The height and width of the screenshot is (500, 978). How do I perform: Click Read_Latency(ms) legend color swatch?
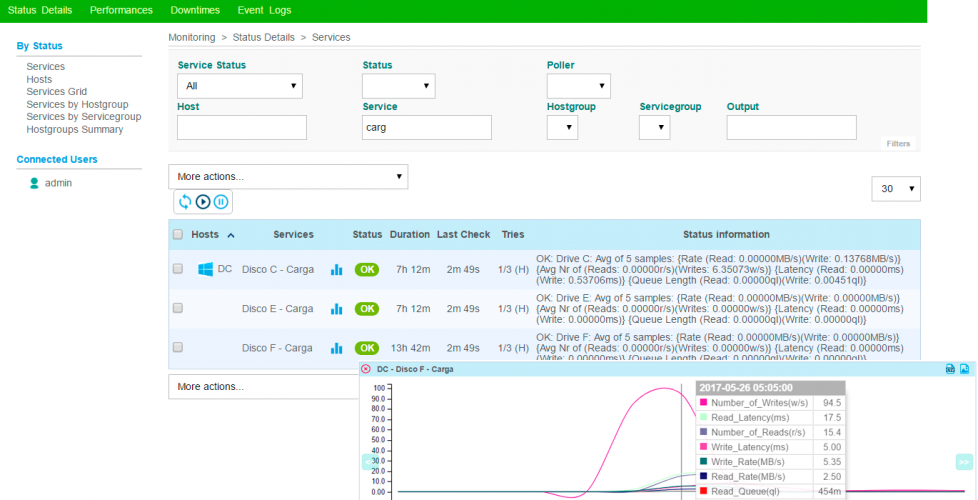point(704,418)
